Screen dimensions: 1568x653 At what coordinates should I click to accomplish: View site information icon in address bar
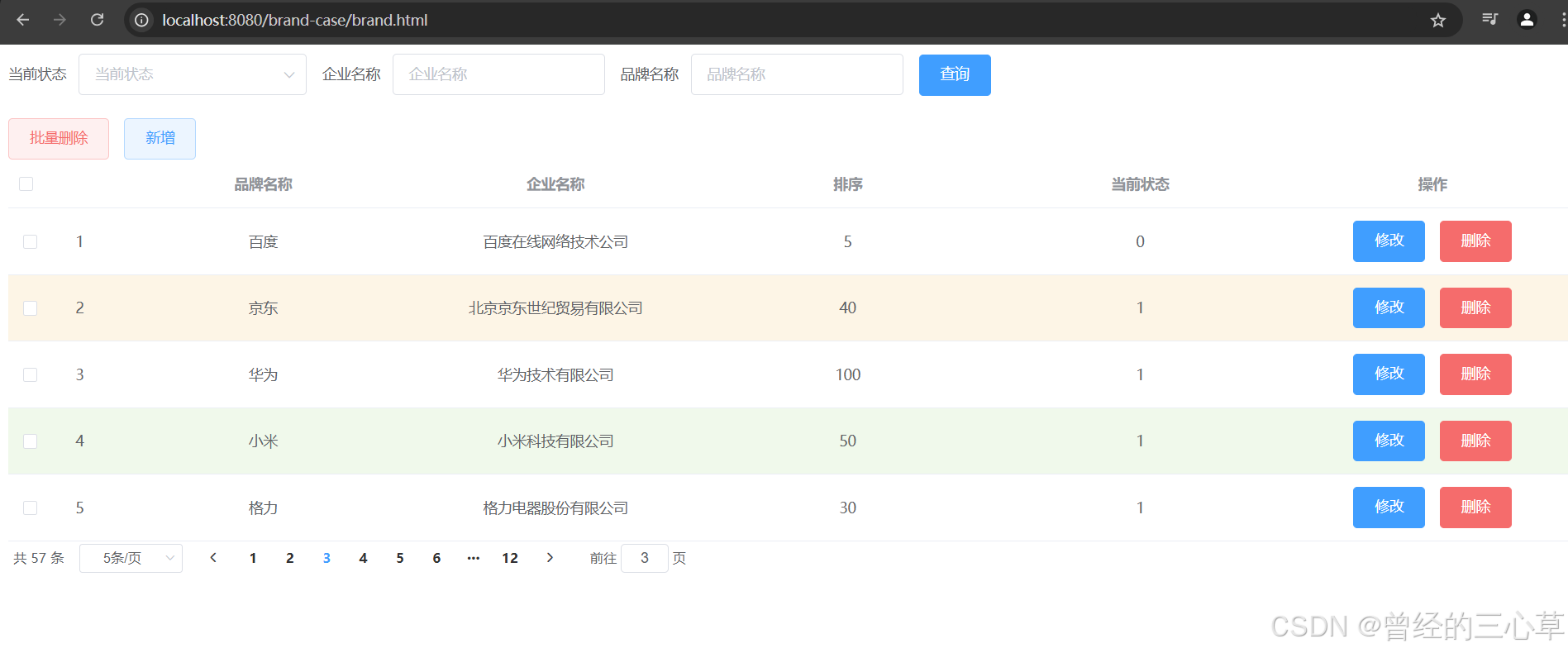coord(142,20)
